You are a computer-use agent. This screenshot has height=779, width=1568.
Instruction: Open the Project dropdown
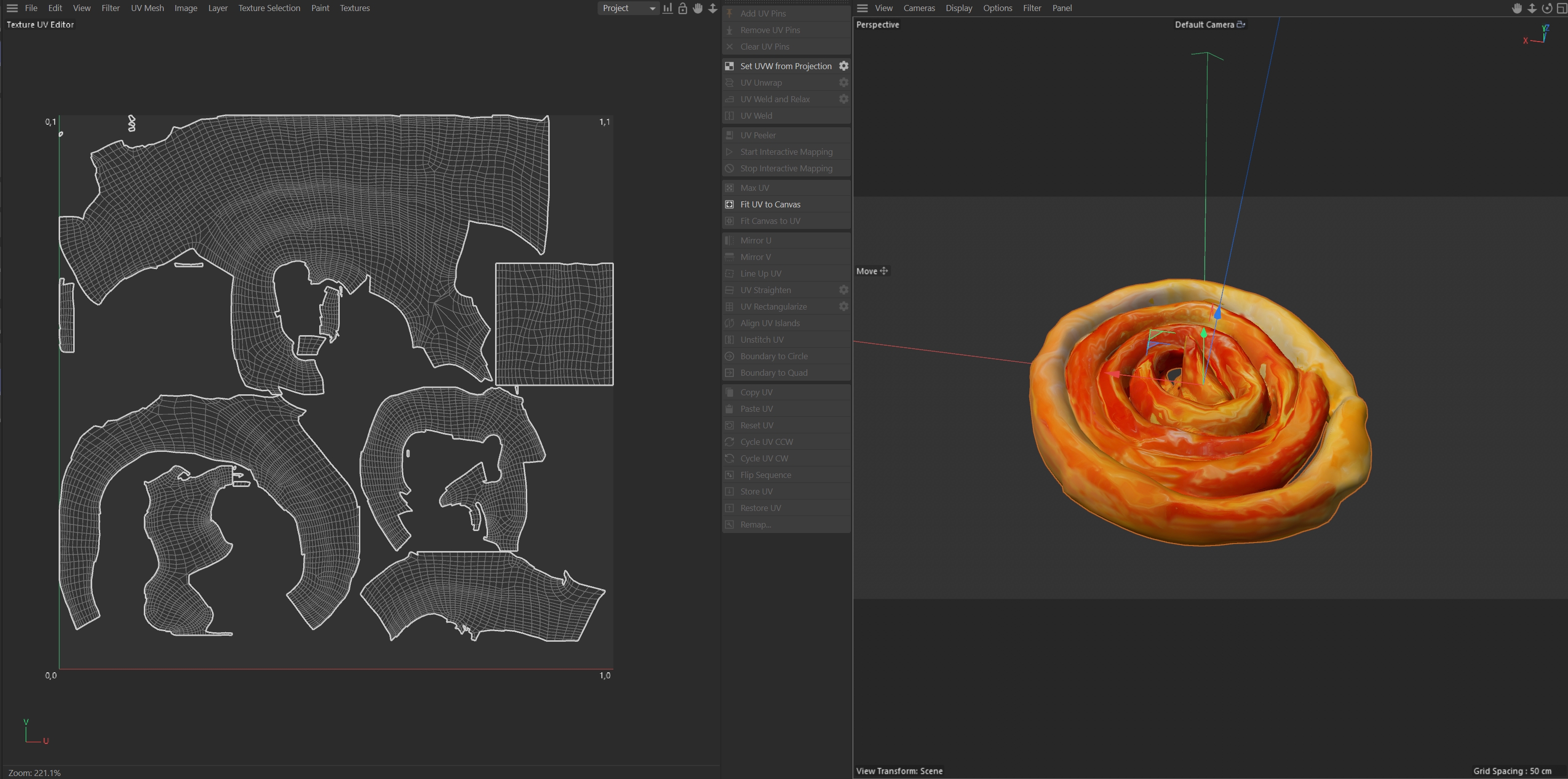point(627,8)
